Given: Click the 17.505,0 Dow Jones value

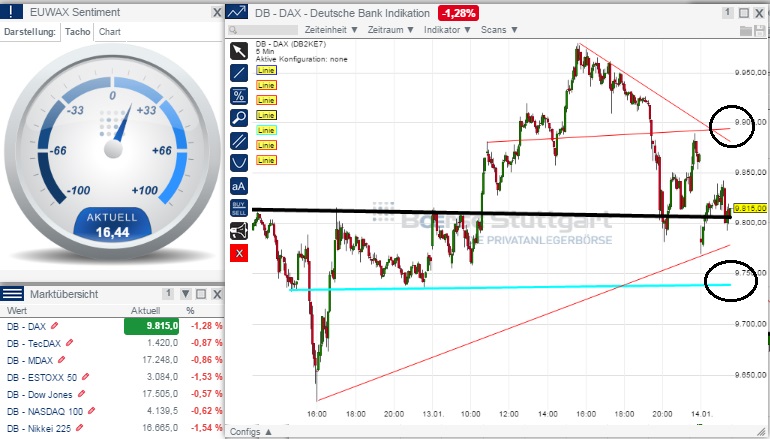Looking at the screenshot, I should [x=160, y=394].
